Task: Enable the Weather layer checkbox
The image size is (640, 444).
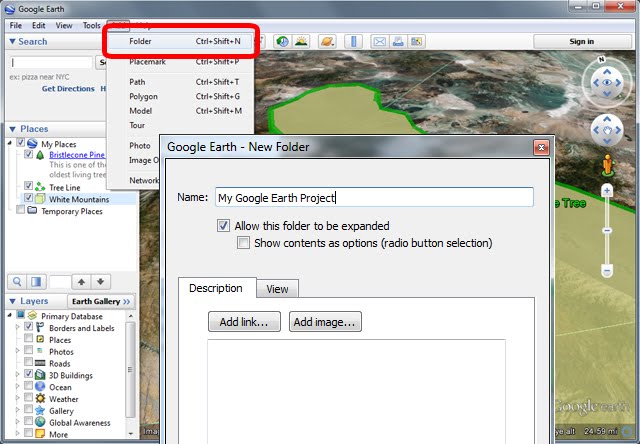Action: [28, 397]
